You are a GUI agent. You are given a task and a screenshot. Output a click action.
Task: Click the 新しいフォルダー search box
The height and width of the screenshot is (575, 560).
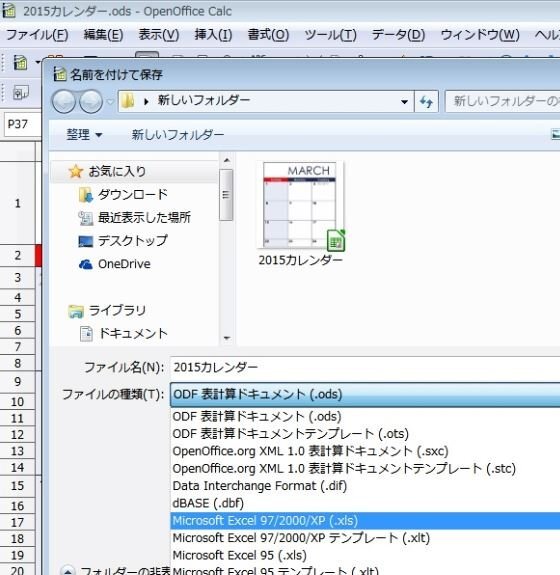pos(503,101)
